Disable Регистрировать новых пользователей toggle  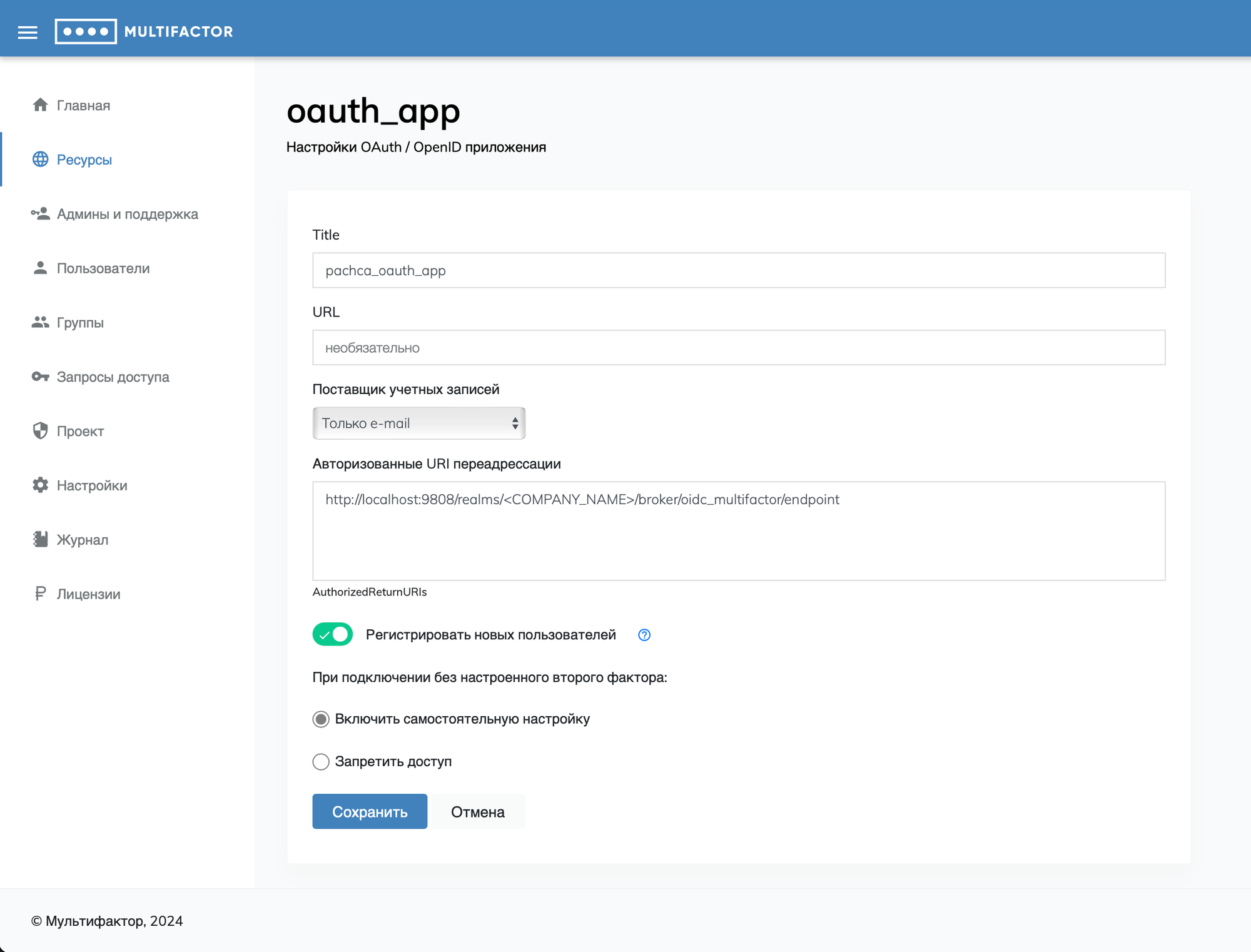[332, 634]
